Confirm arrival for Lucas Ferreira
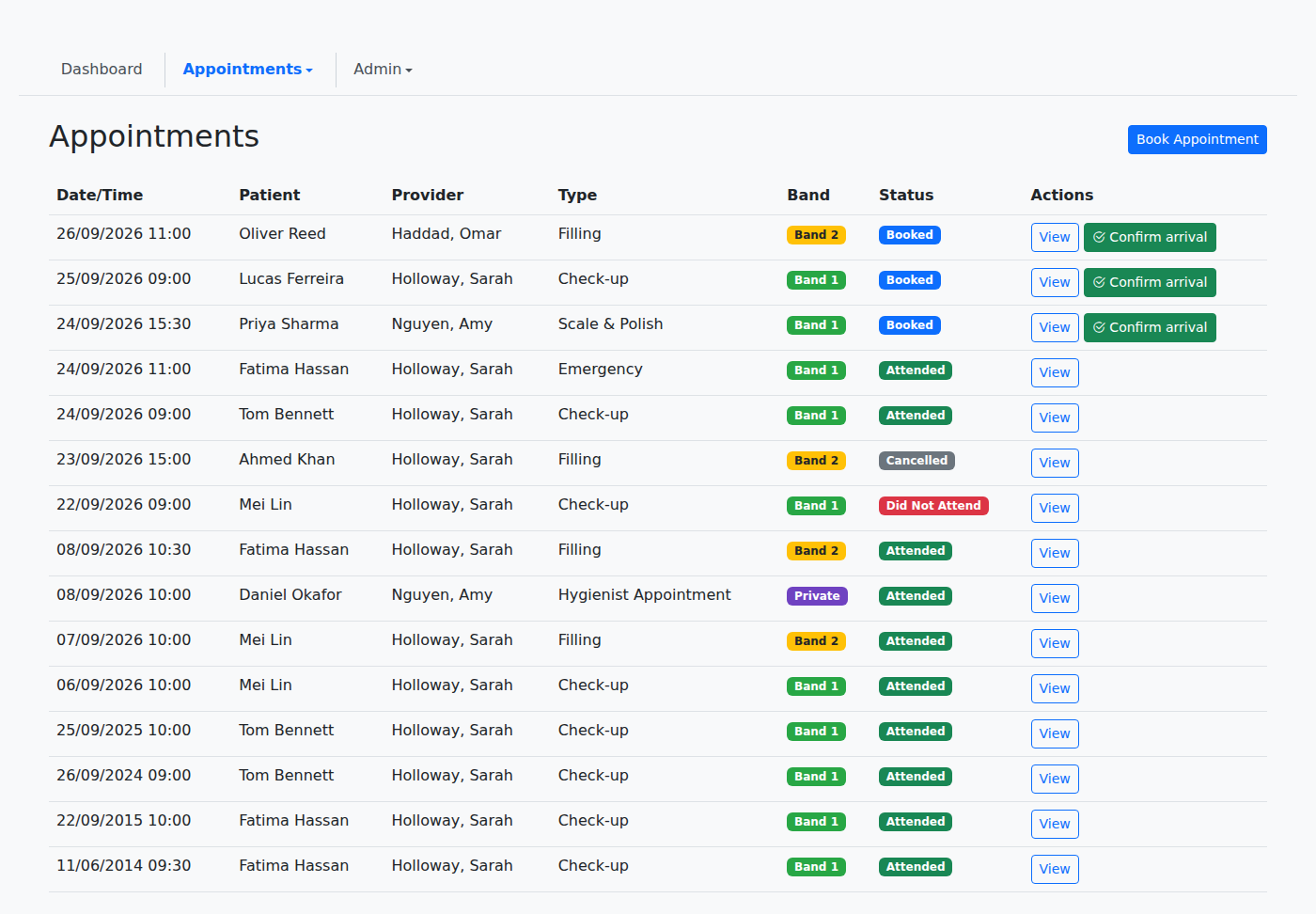1316x914 pixels. coord(1150,282)
